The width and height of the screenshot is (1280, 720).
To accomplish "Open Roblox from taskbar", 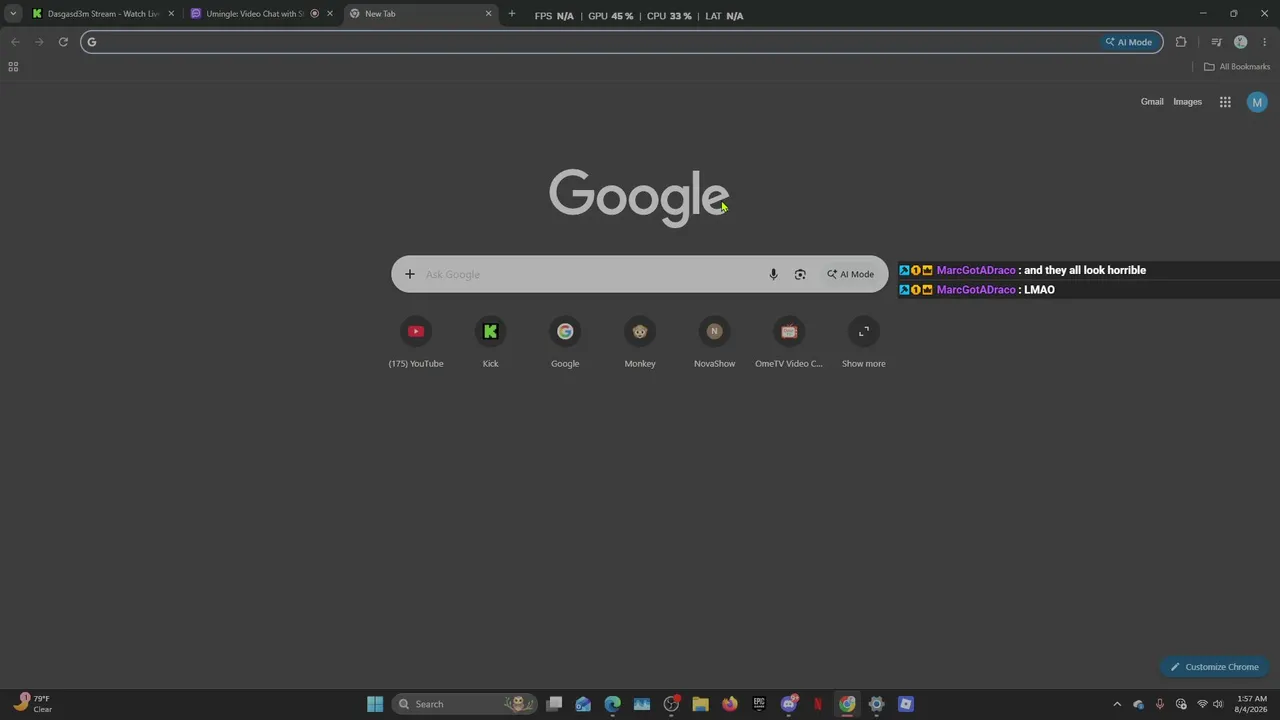I will click(x=906, y=704).
